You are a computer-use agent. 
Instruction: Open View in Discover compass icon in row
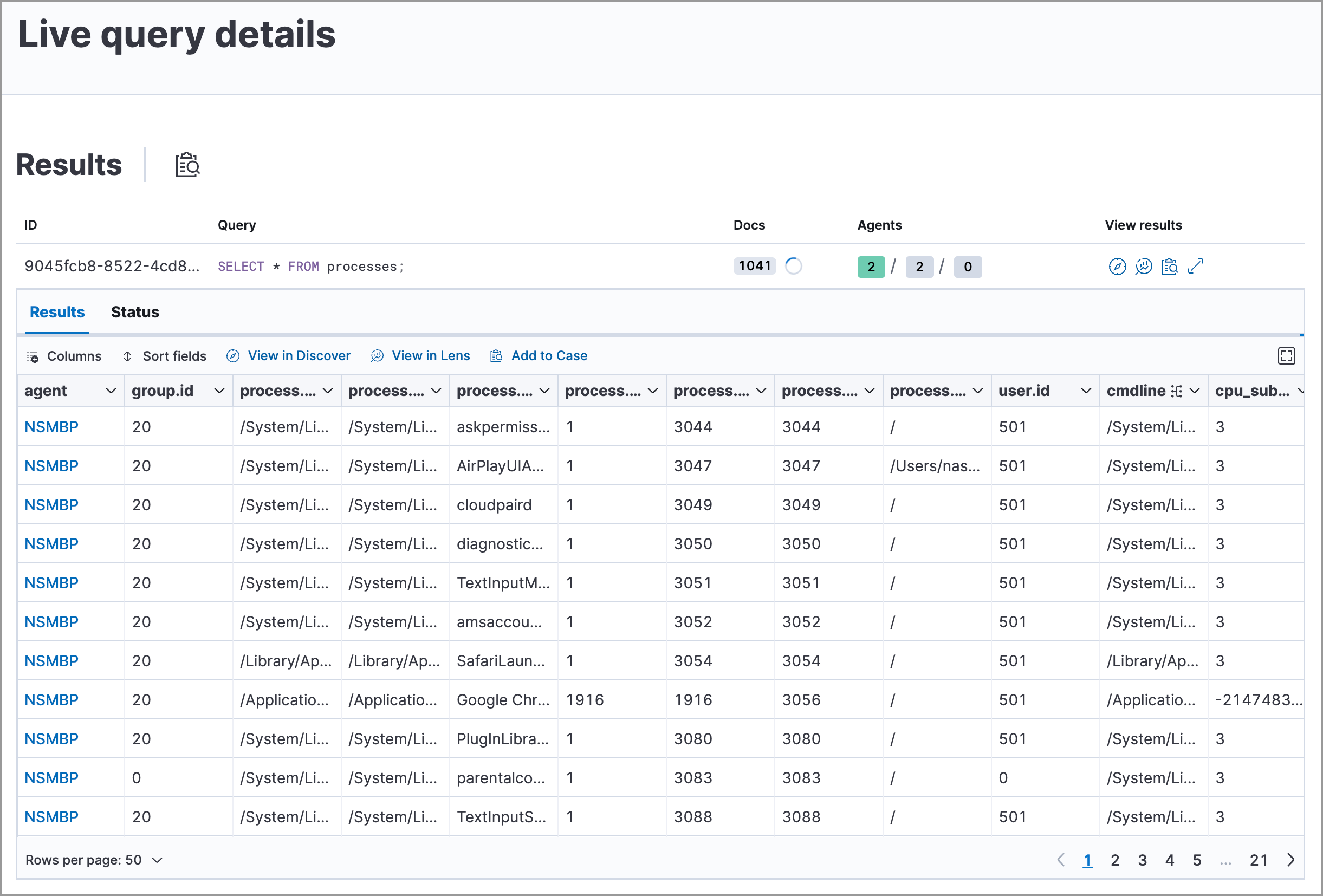[1117, 267]
